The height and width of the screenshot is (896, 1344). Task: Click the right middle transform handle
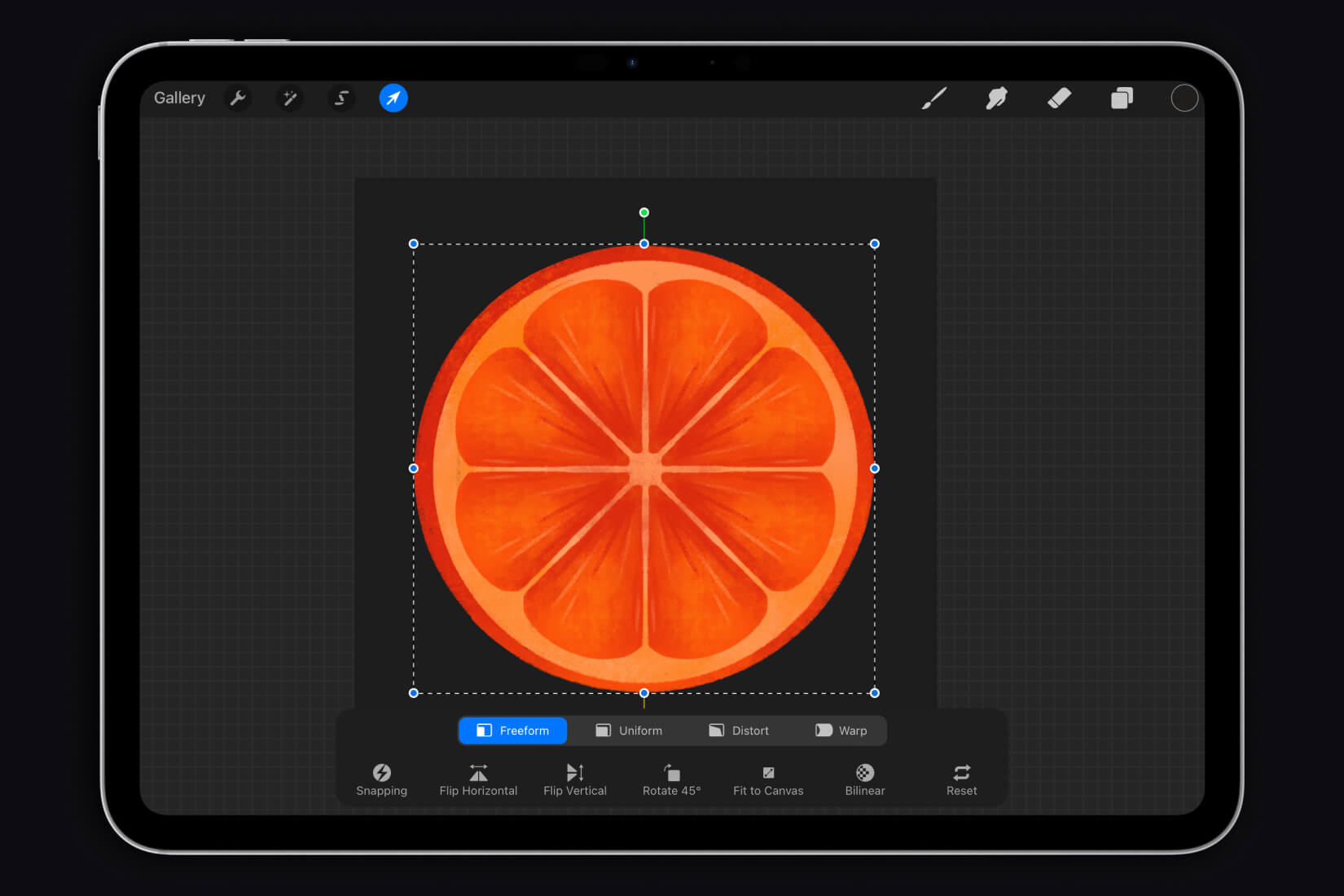click(x=875, y=468)
